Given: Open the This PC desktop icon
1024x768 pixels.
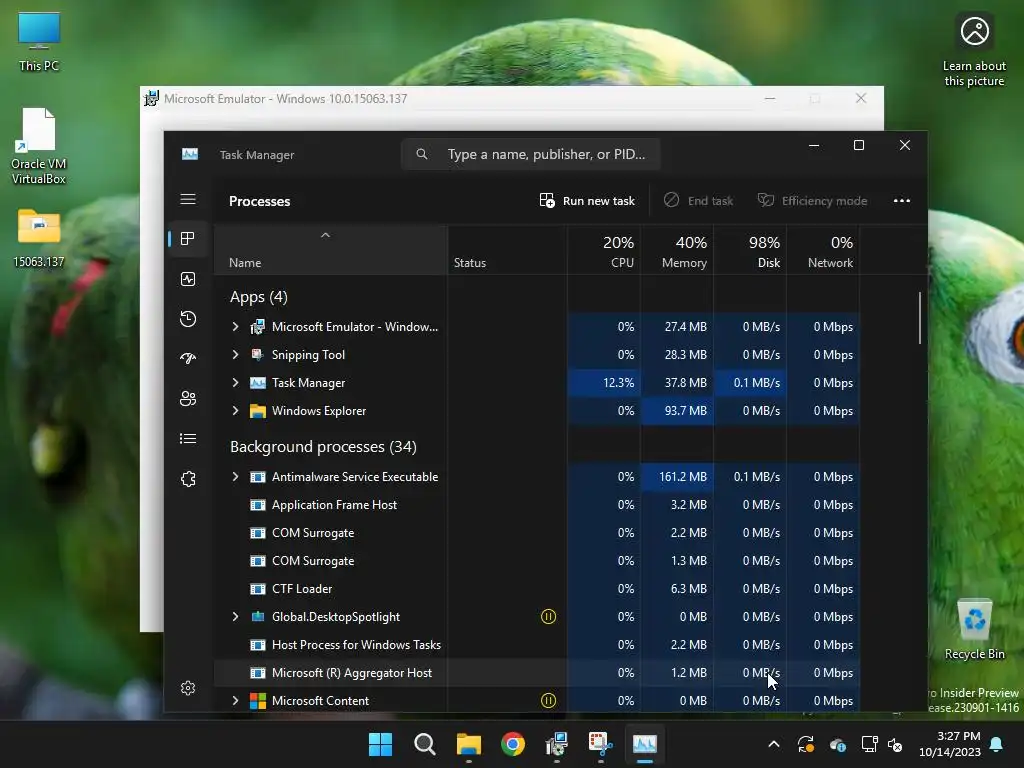Looking at the screenshot, I should 39,41.
